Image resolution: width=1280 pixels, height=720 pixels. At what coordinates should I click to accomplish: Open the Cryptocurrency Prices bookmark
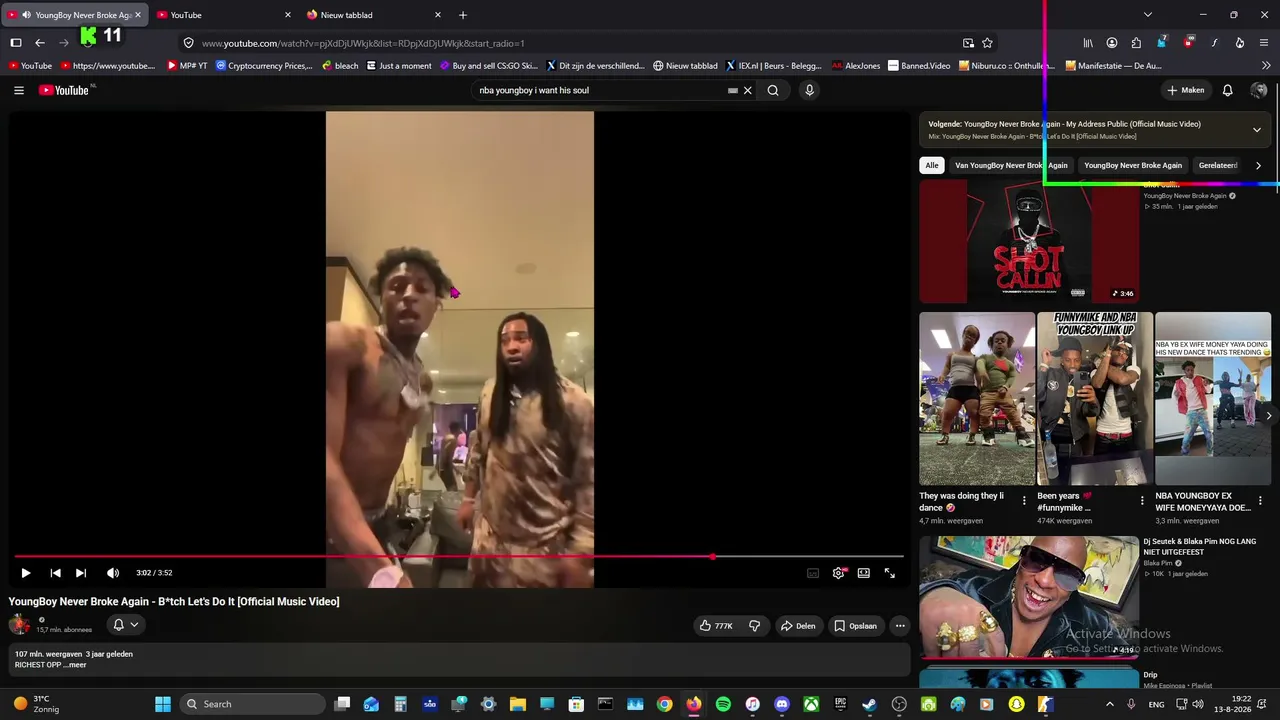click(264, 66)
